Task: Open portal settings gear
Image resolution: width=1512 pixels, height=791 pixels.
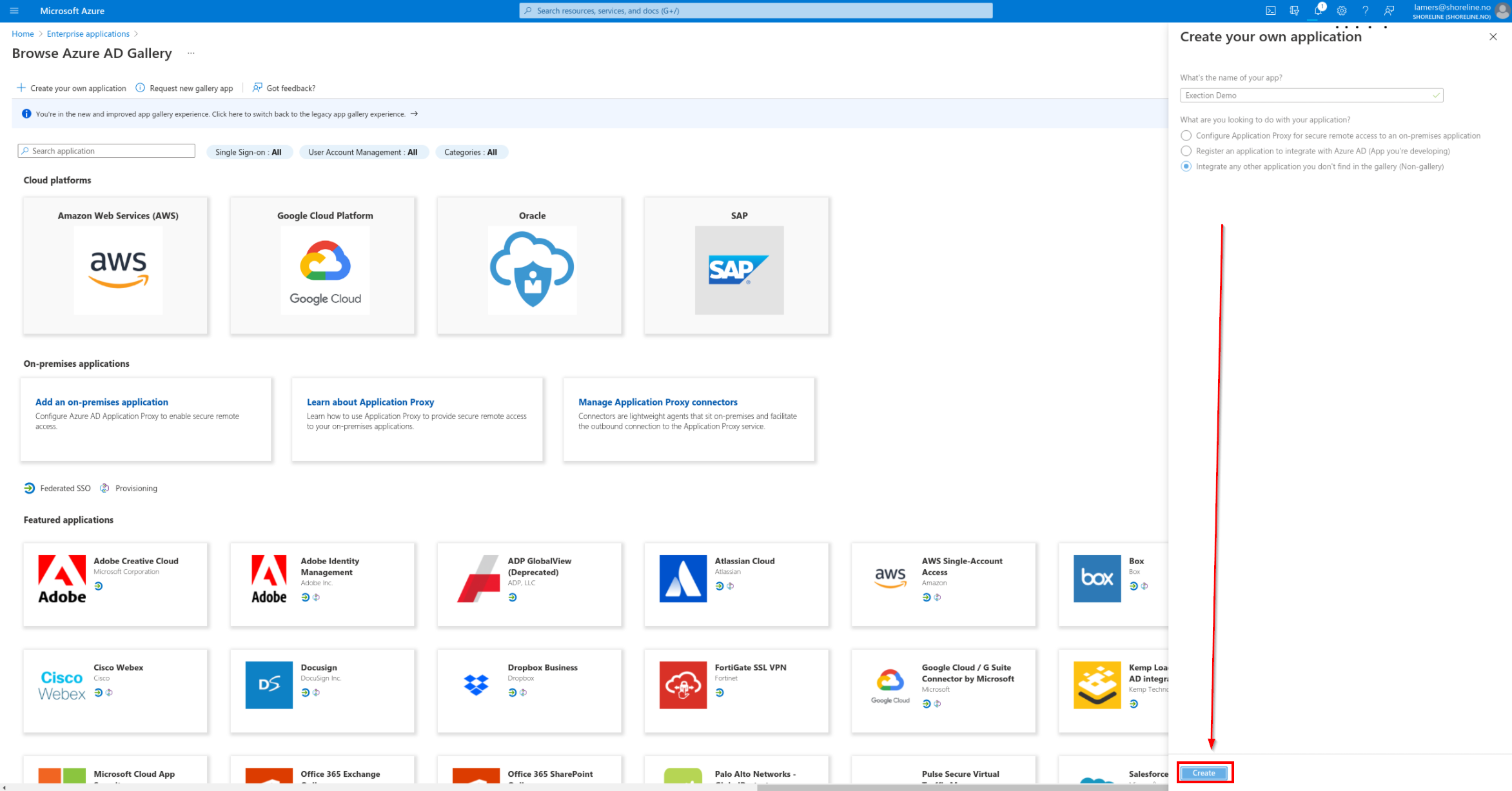Action: click(1342, 11)
